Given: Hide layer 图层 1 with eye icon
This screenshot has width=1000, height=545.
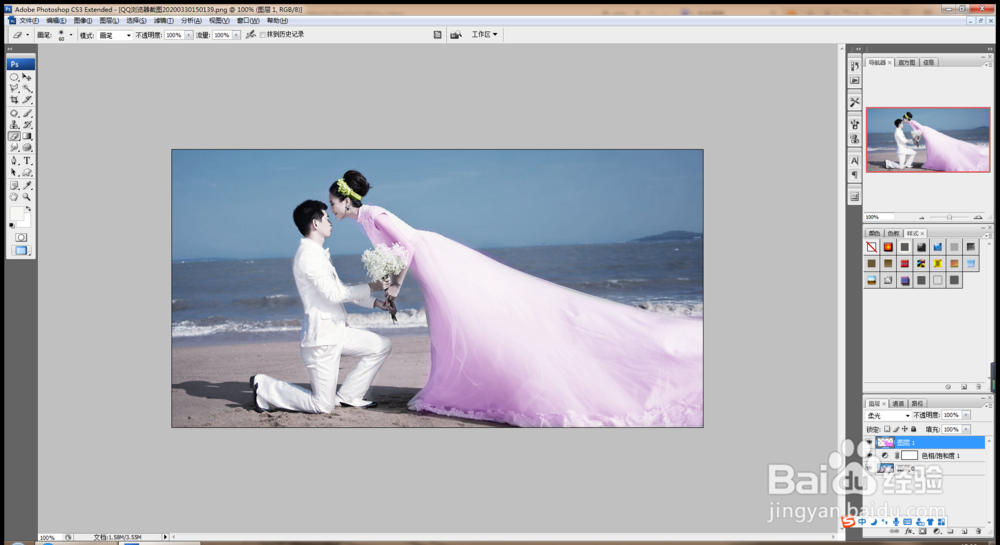Looking at the screenshot, I should 869,442.
